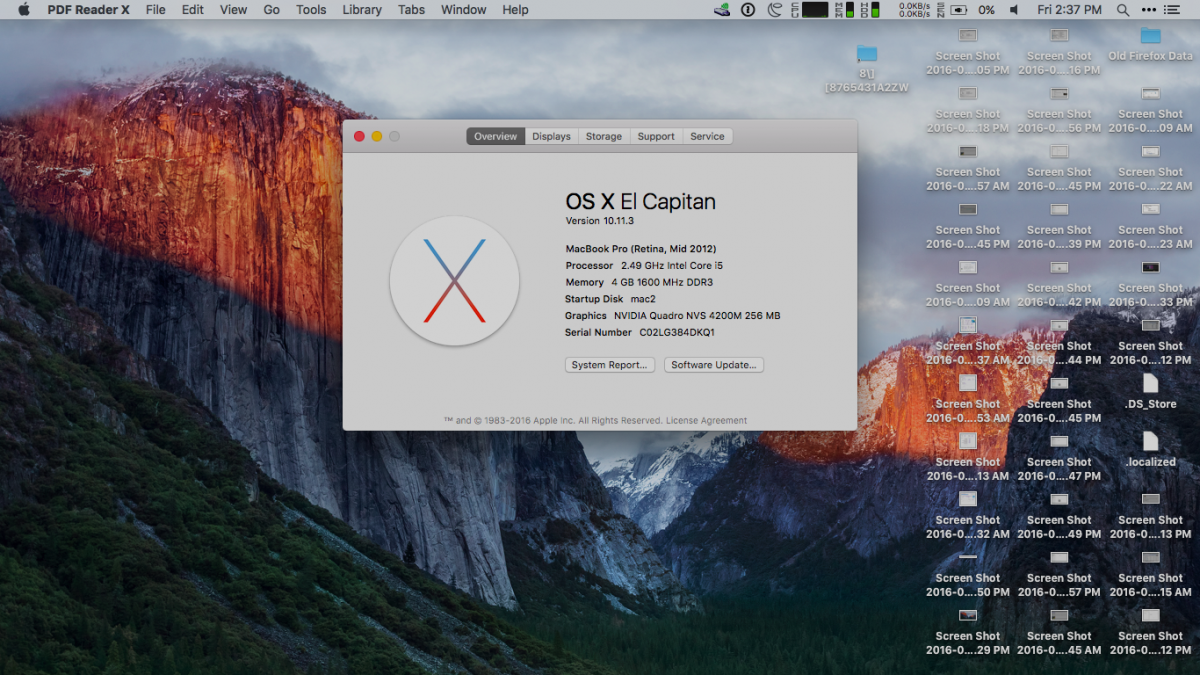
Task: Click the Software Update button
Action: pos(713,365)
